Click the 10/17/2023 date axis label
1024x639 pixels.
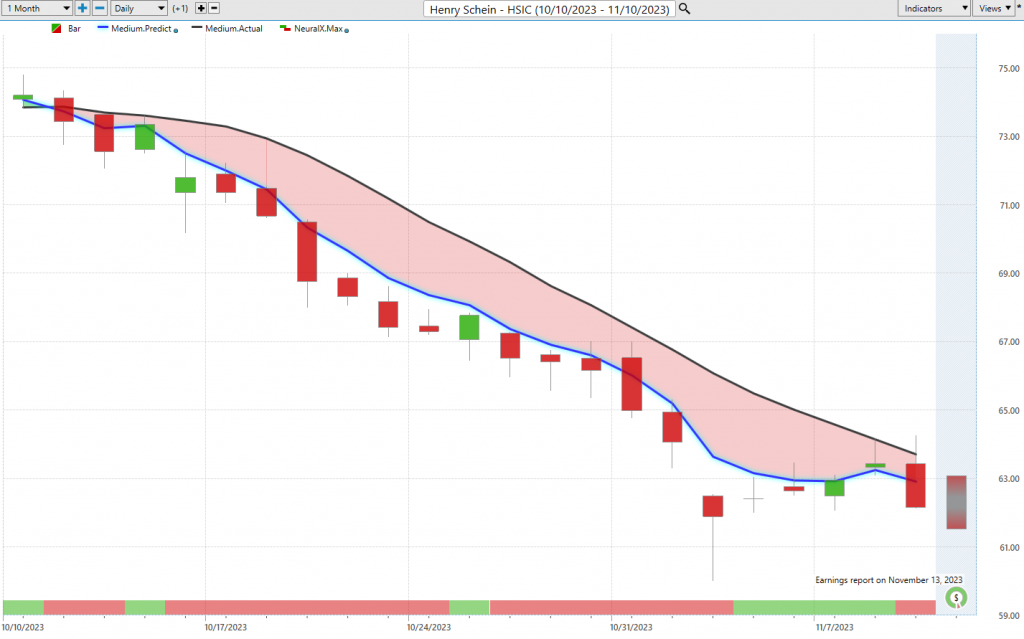click(x=225, y=627)
